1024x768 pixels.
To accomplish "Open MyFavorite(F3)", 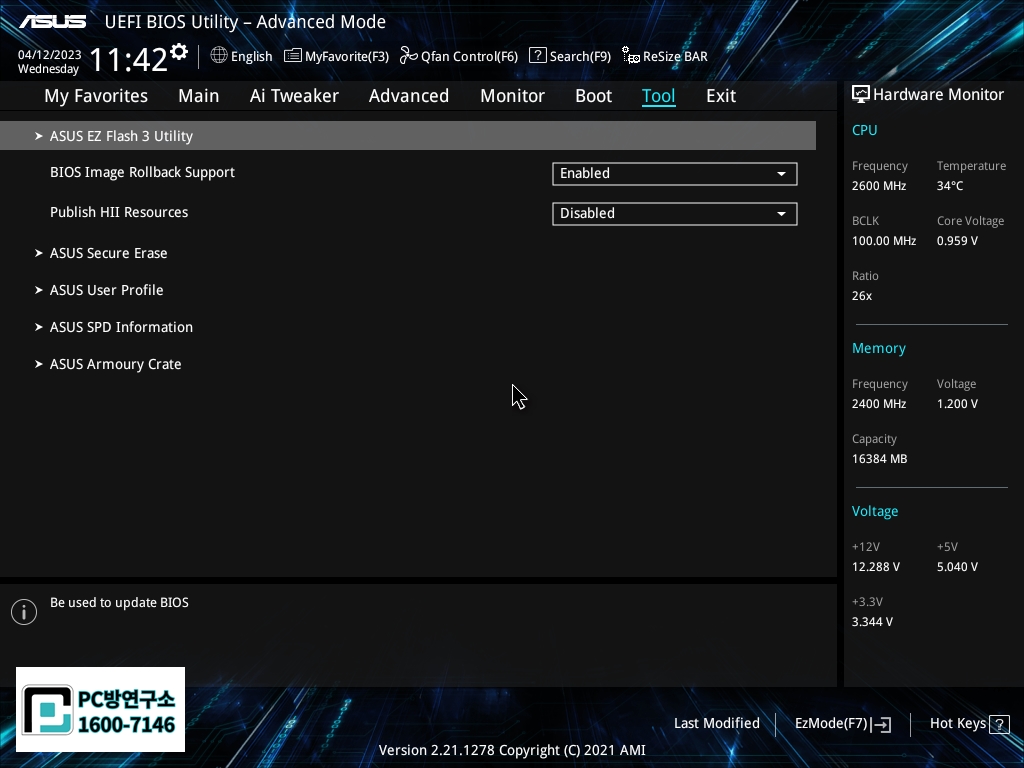I will [336, 56].
